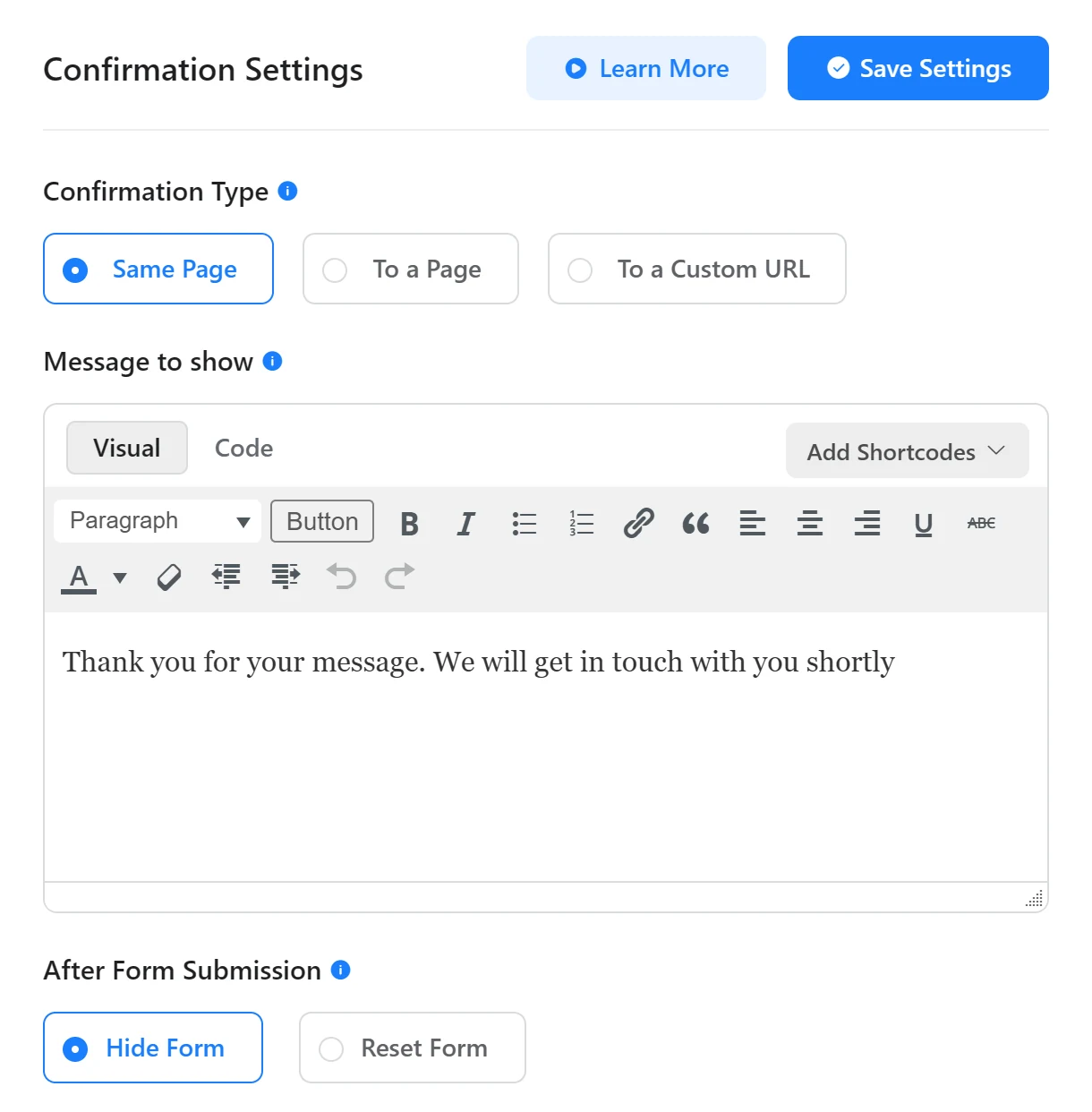Image resolution: width=1092 pixels, height=1112 pixels.
Task: Show info tooltip for Confirmation Type
Action: [287, 191]
